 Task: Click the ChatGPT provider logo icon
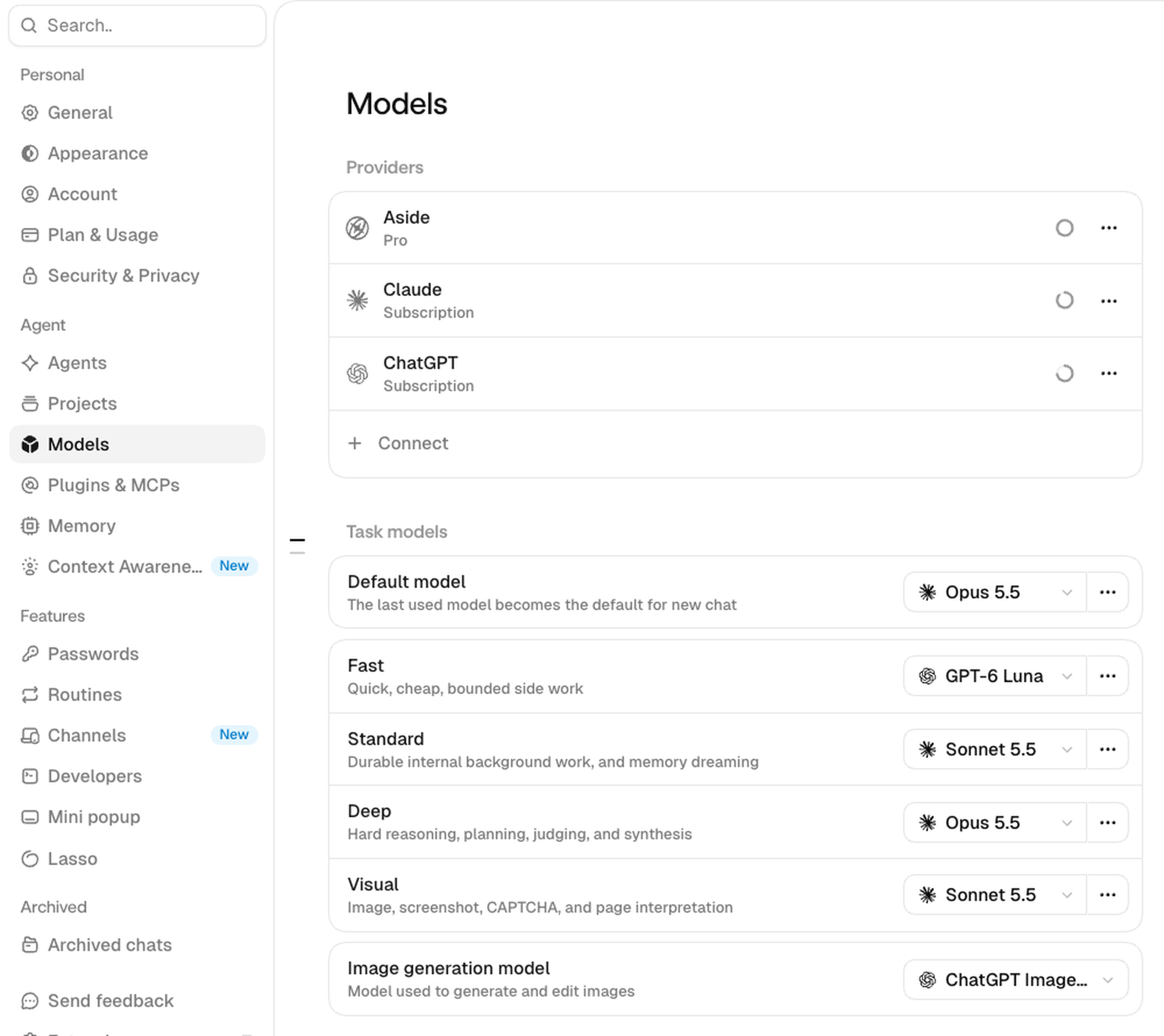357,373
